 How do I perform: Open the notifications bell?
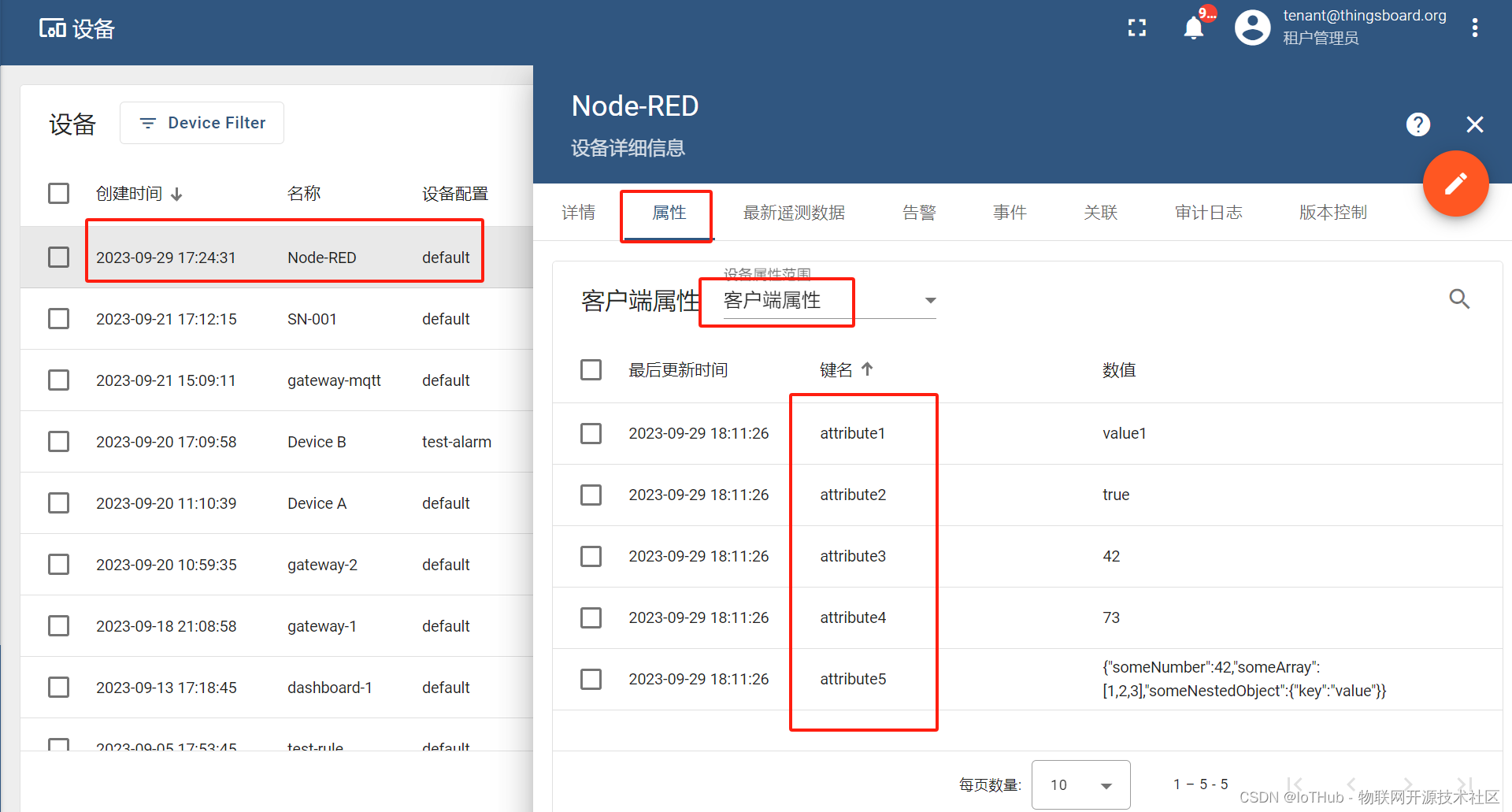[1193, 27]
